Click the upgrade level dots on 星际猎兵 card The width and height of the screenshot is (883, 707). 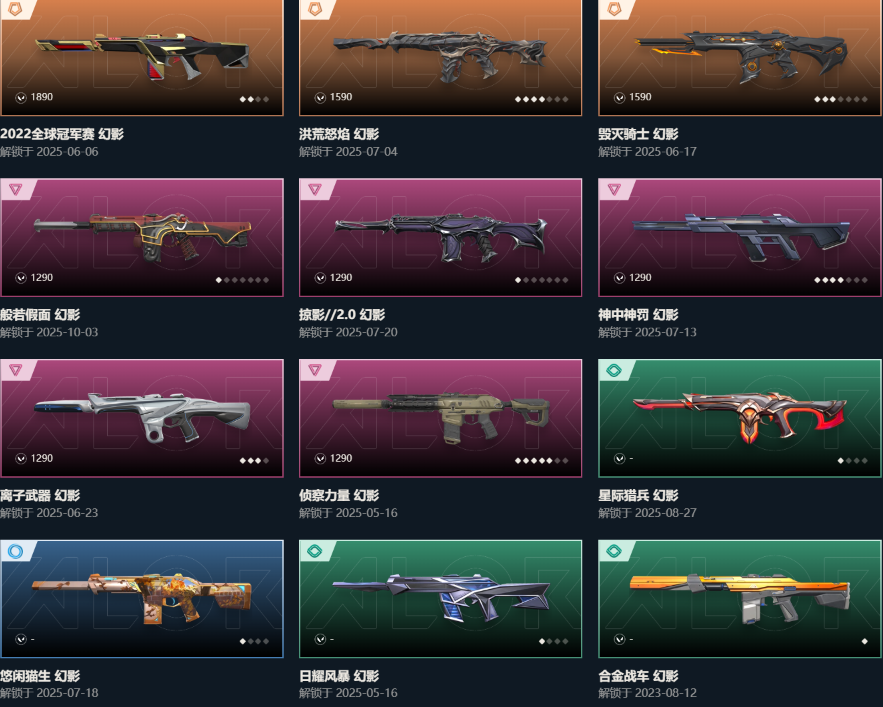tap(853, 461)
